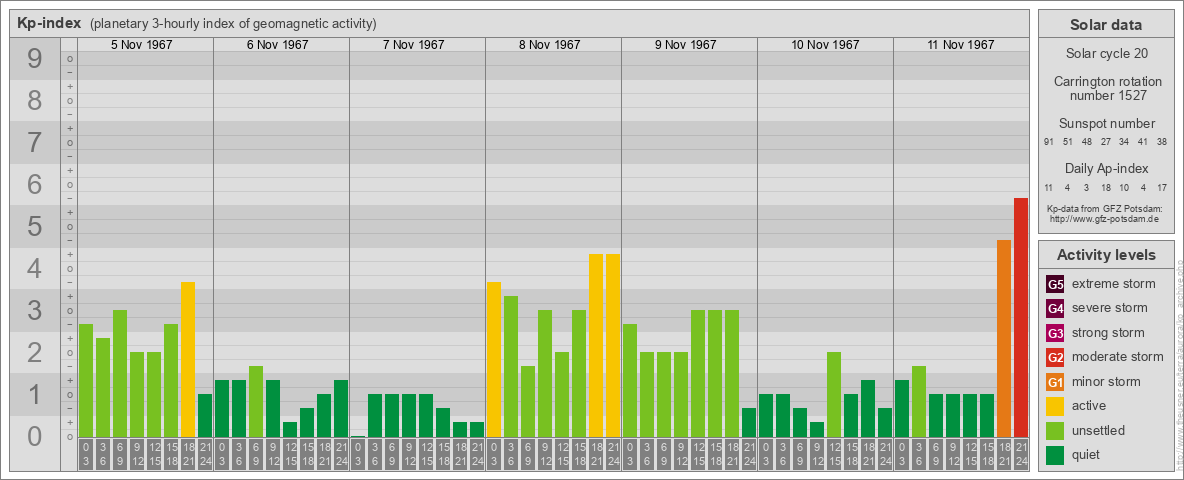
Task: Click the sunspot number value 91
Action: (1049, 142)
